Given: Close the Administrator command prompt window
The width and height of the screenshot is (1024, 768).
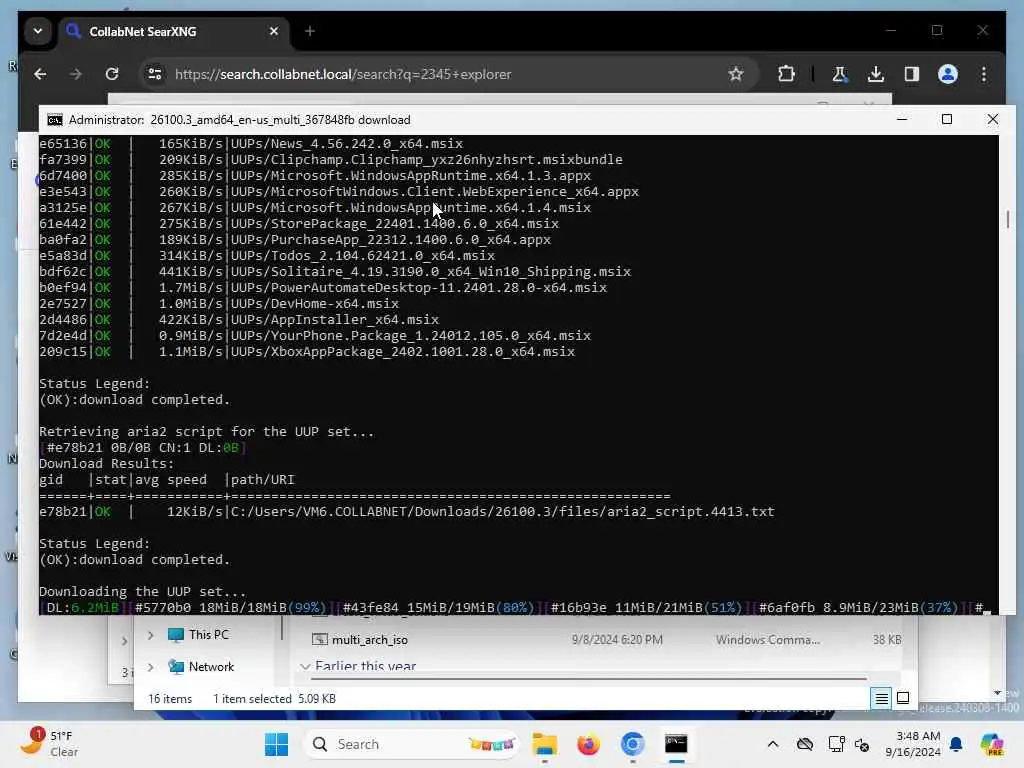Looking at the screenshot, I should pos(993,120).
